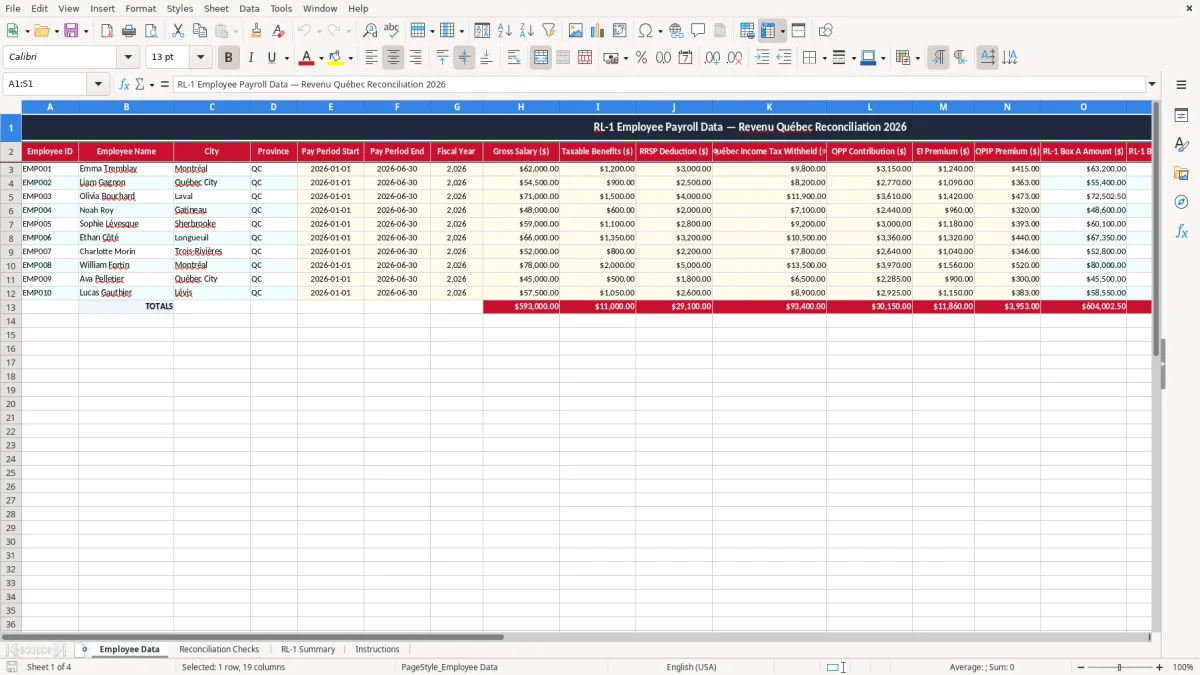
Task: Click the Cut scissors icon
Action: click(178, 31)
